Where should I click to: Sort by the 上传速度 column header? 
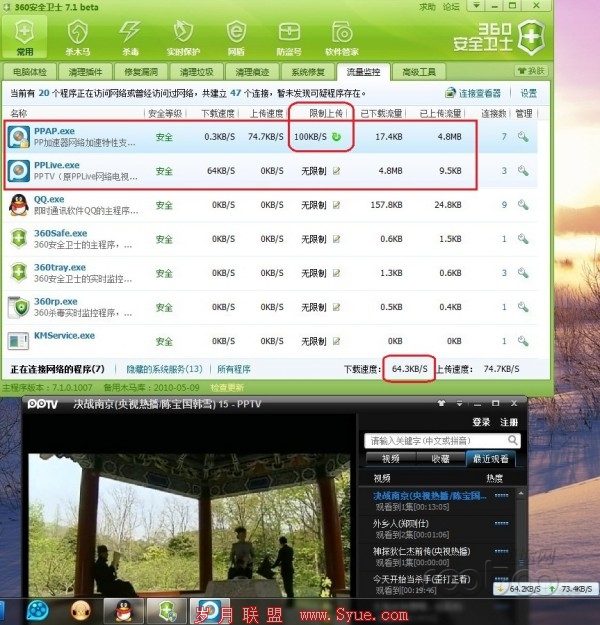266,114
